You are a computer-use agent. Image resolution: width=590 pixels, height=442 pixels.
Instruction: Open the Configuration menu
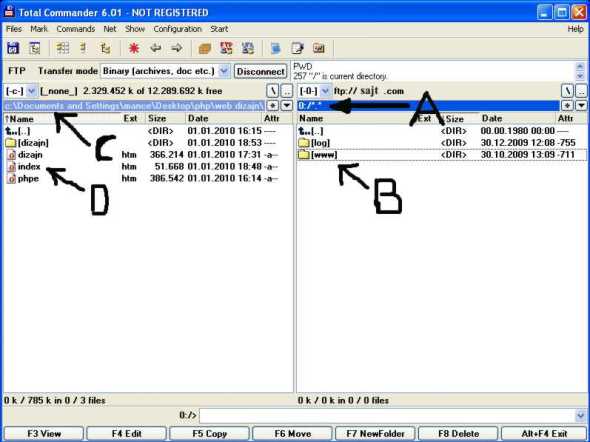point(178,29)
